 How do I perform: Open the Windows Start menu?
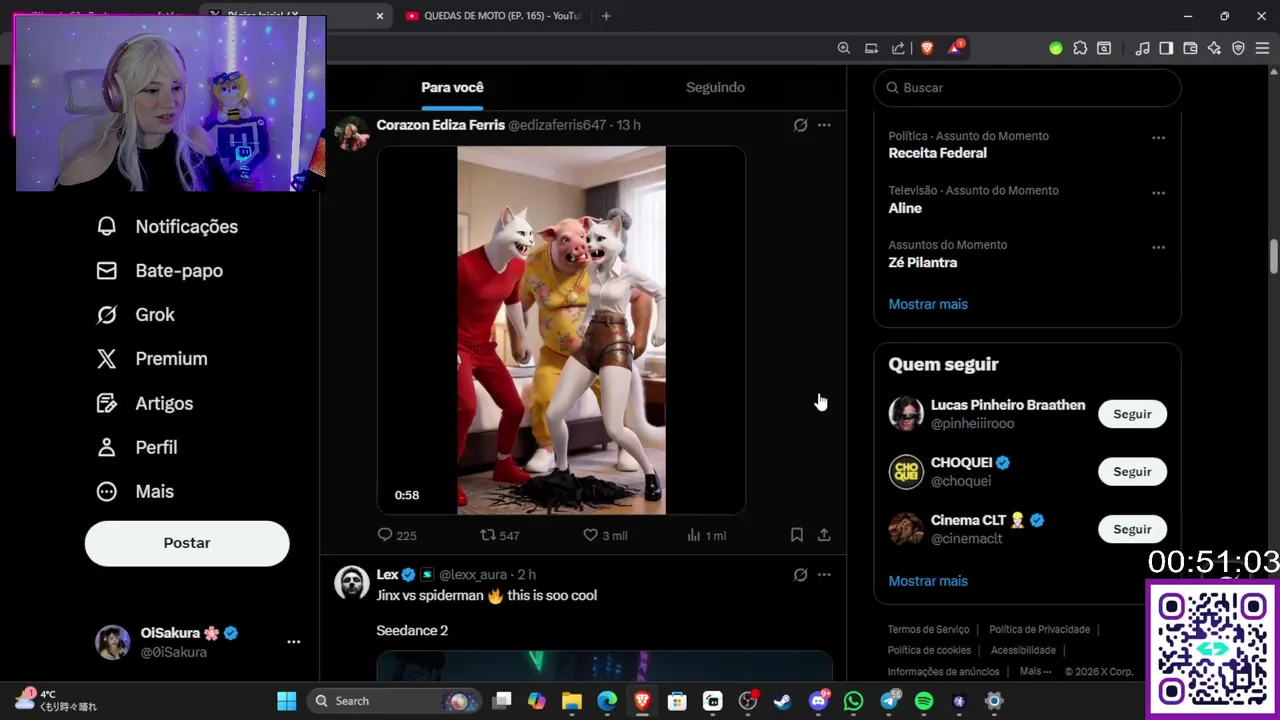point(287,701)
